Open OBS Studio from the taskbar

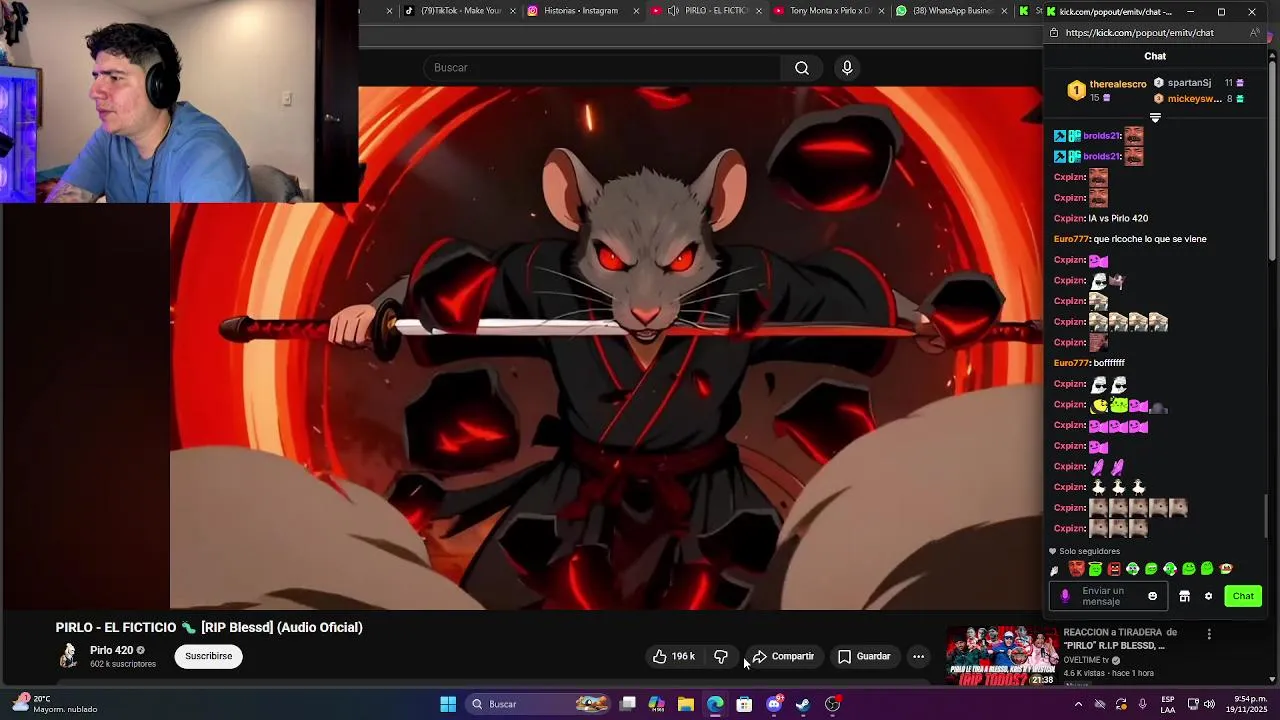832,704
